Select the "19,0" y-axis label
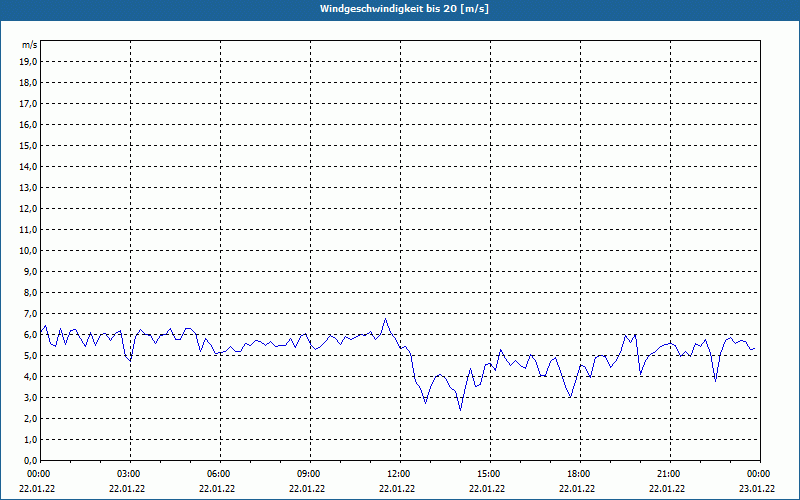Image resolution: width=800 pixels, height=500 pixels. [28, 62]
